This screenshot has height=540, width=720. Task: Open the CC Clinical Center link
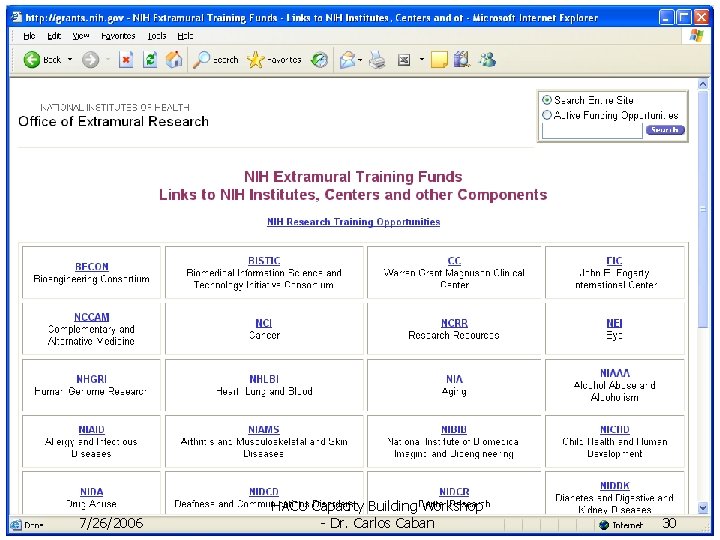[x=454, y=261]
